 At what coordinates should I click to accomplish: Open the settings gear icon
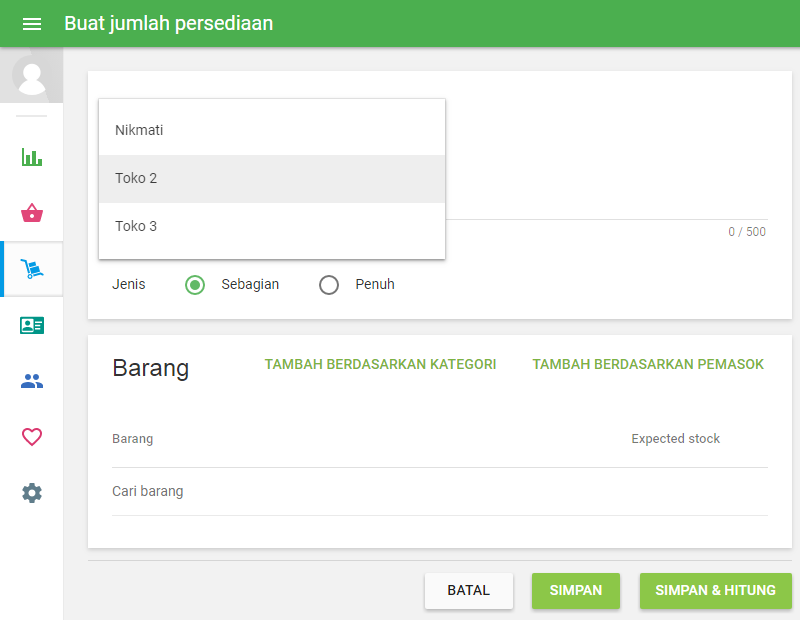[31, 493]
